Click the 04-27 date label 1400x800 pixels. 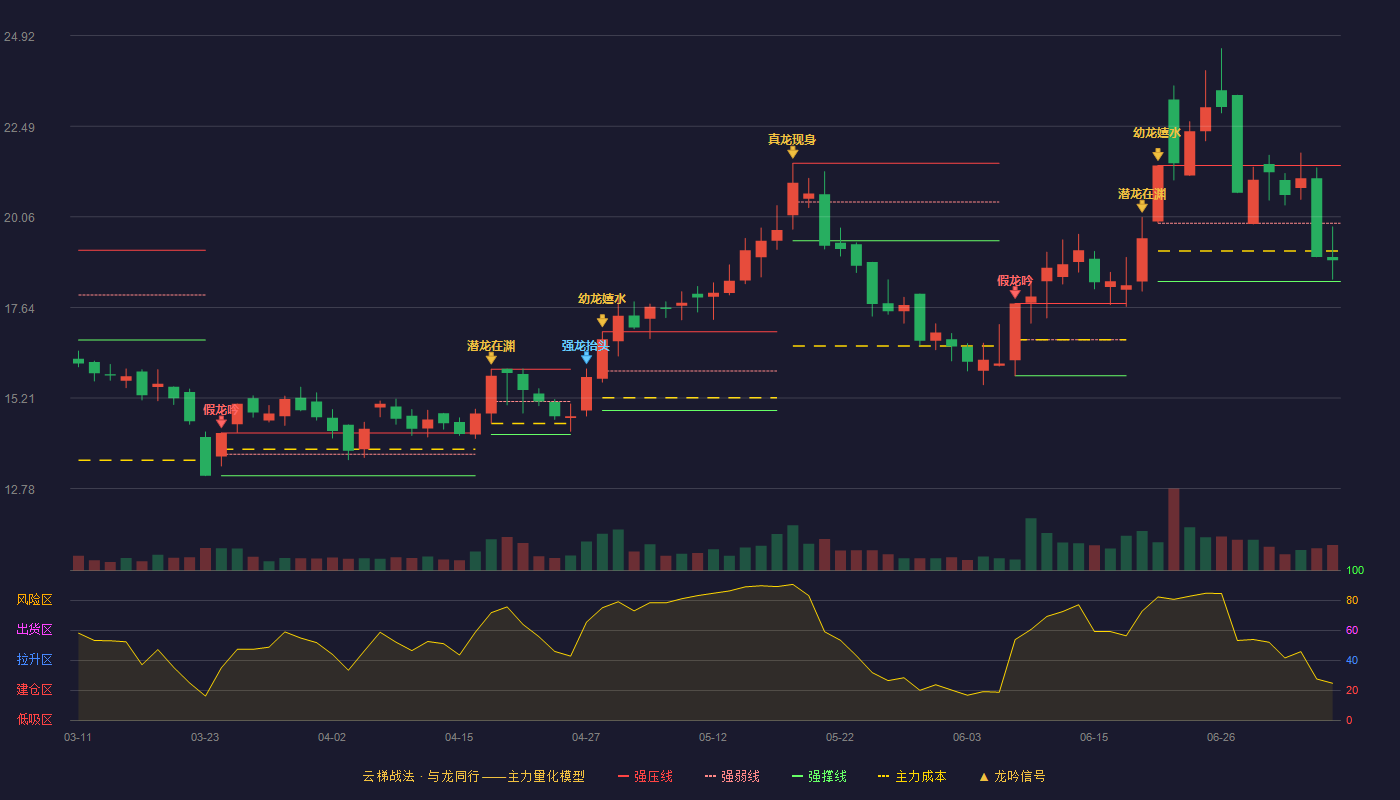[586, 737]
